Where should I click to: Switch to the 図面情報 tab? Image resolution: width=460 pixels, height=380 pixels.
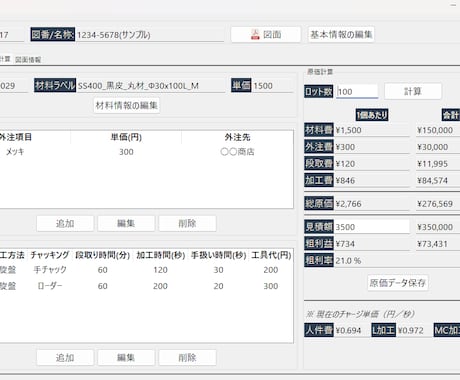[x=28, y=60]
